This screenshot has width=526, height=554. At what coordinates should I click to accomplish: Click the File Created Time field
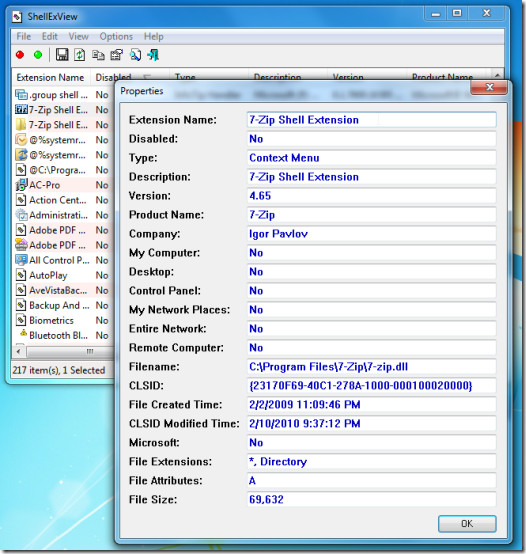tap(372, 405)
